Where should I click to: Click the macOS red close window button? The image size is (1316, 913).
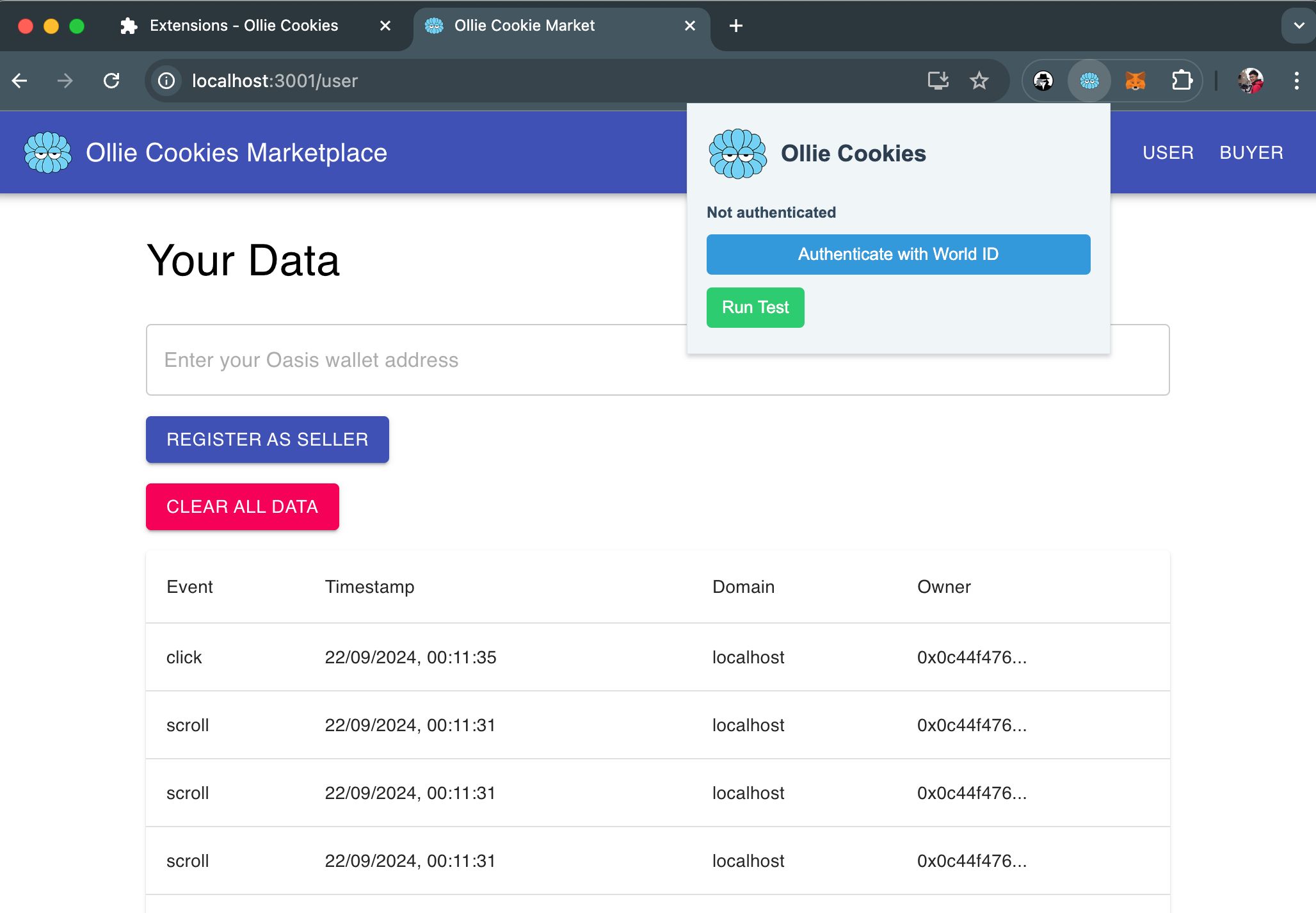coord(26,26)
